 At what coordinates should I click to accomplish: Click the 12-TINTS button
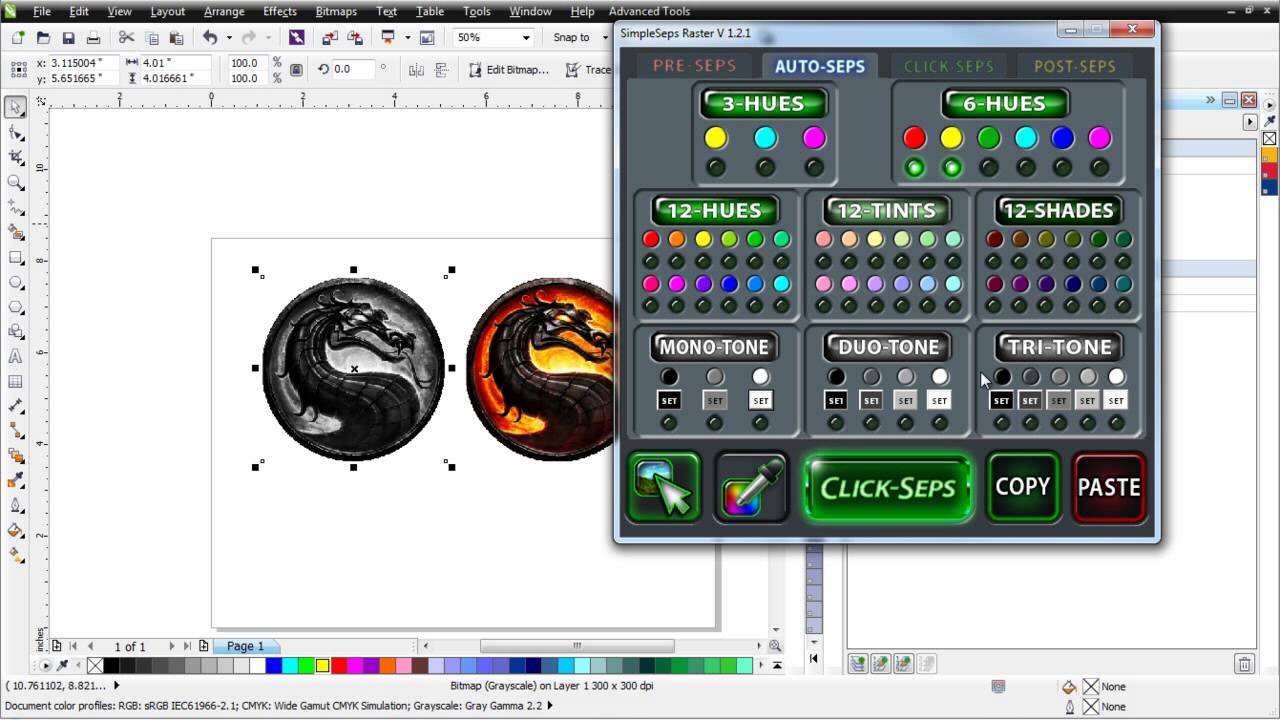click(887, 210)
